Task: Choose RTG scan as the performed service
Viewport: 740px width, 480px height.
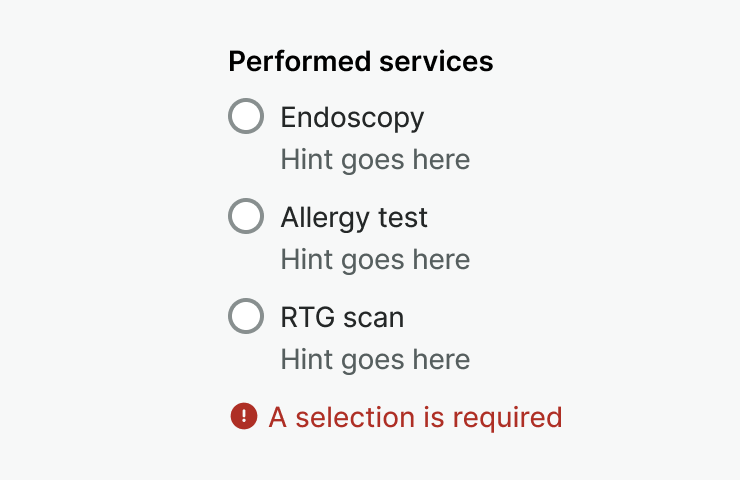Action: pyautogui.click(x=246, y=316)
